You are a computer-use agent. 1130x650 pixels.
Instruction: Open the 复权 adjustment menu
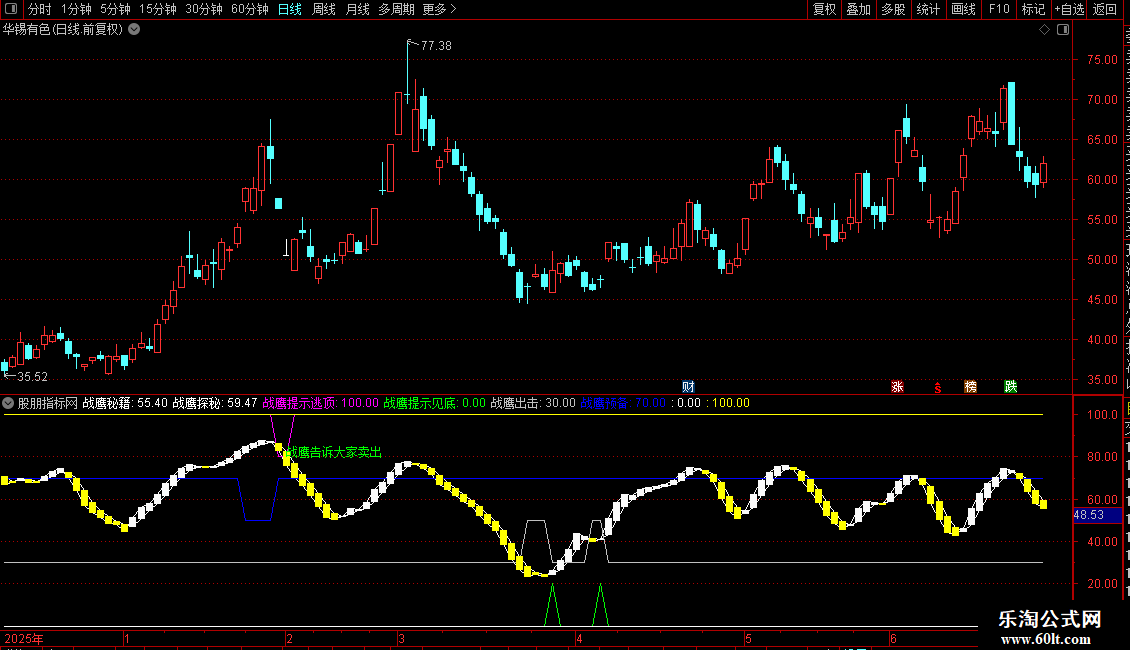pyautogui.click(x=824, y=9)
